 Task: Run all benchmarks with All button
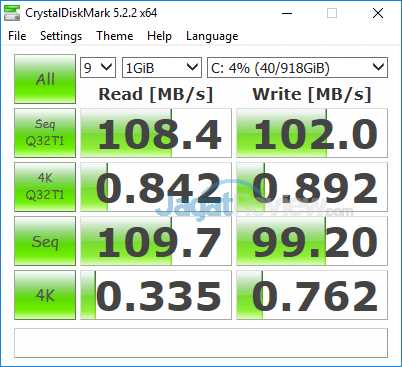click(x=45, y=79)
